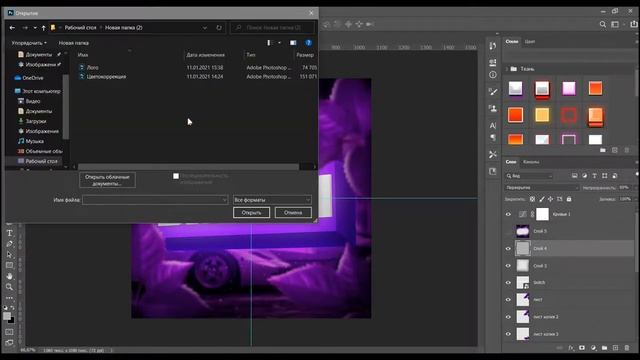The height and width of the screenshot is (360, 640).
Task: Click the Quick Mask mode icon
Action: pos(9,332)
